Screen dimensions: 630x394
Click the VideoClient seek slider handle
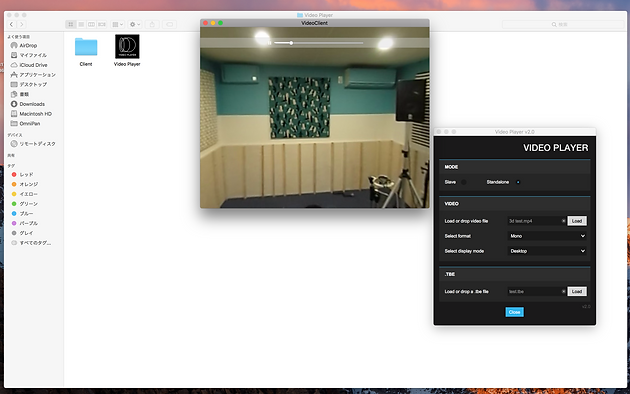click(x=291, y=43)
